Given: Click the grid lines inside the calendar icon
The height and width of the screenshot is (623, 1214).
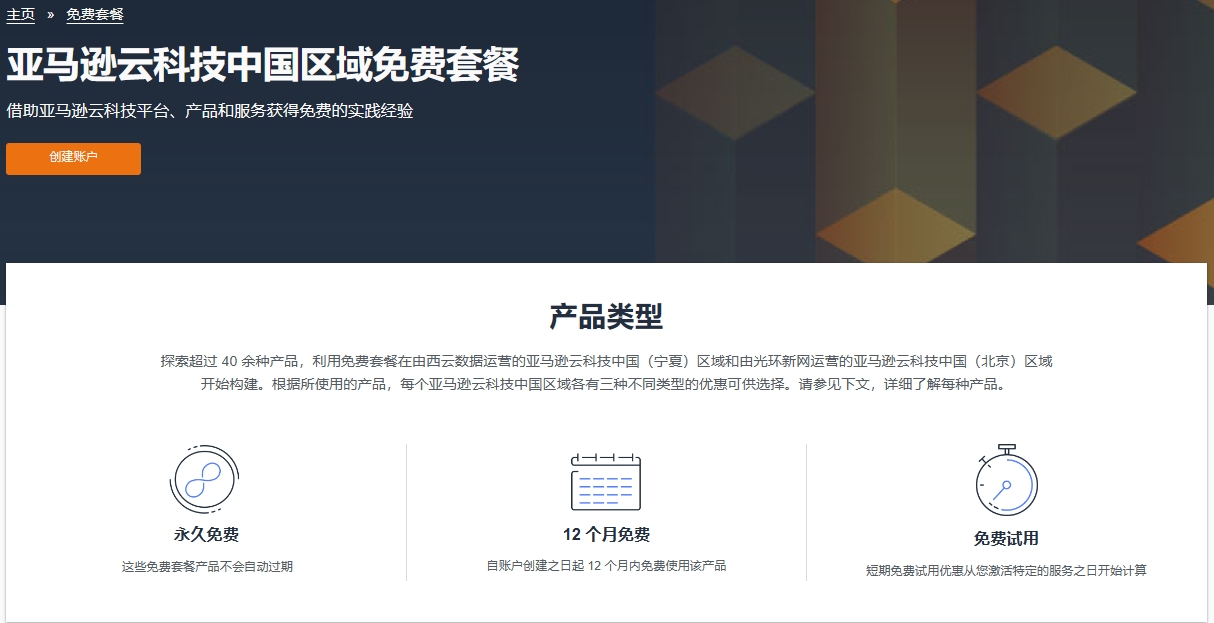Looking at the screenshot, I should tap(606, 488).
